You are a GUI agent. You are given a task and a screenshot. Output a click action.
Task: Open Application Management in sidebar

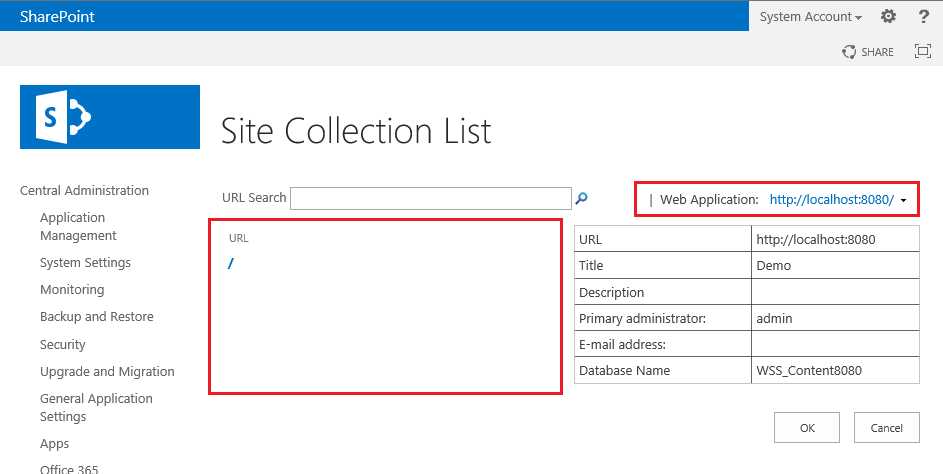pos(78,227)
